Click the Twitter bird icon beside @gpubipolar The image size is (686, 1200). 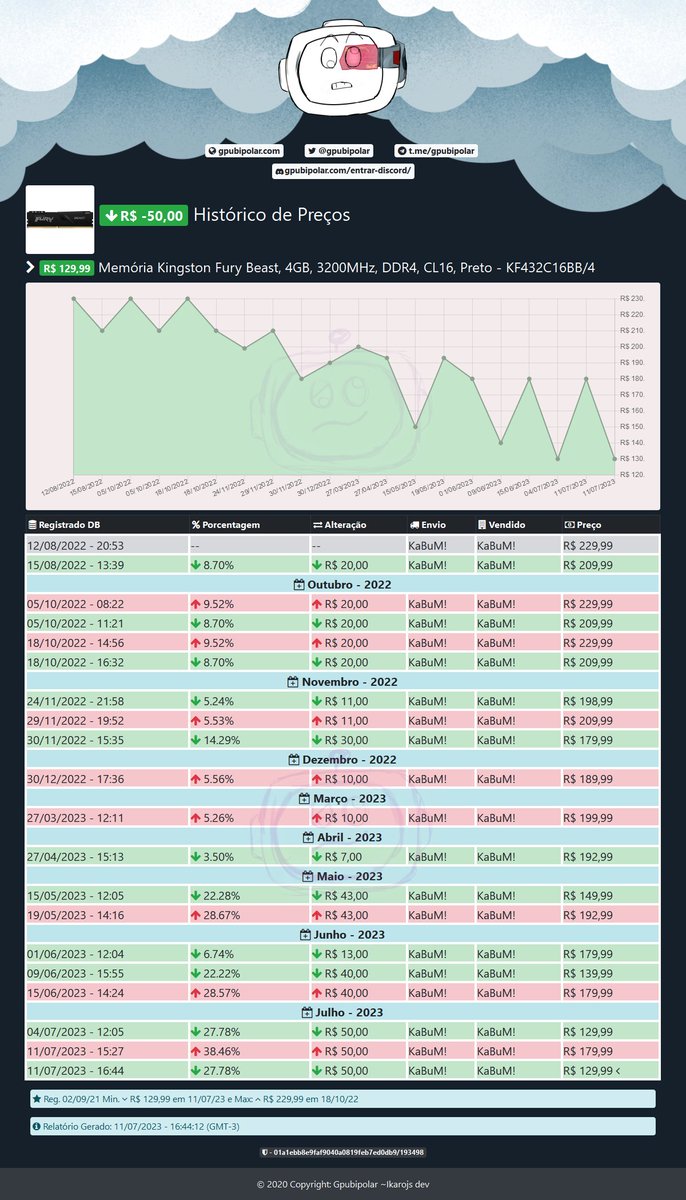[x=311, y=151]
